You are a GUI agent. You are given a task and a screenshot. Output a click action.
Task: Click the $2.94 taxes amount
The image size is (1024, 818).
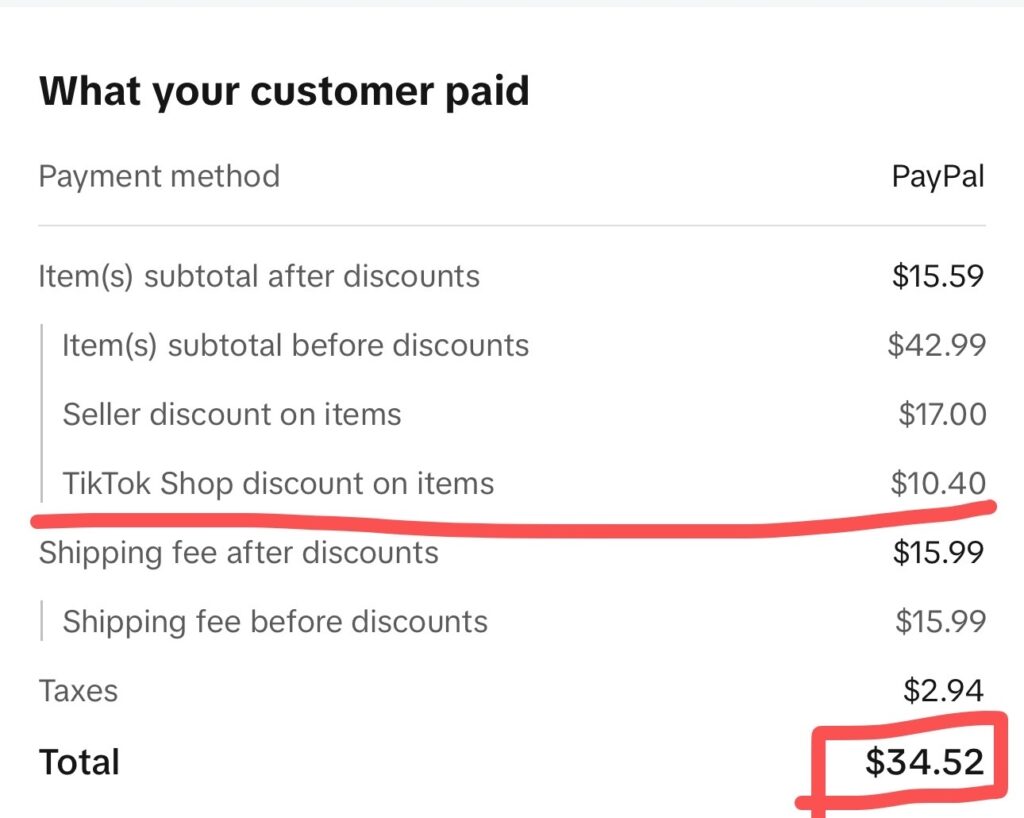click(944, 691)
